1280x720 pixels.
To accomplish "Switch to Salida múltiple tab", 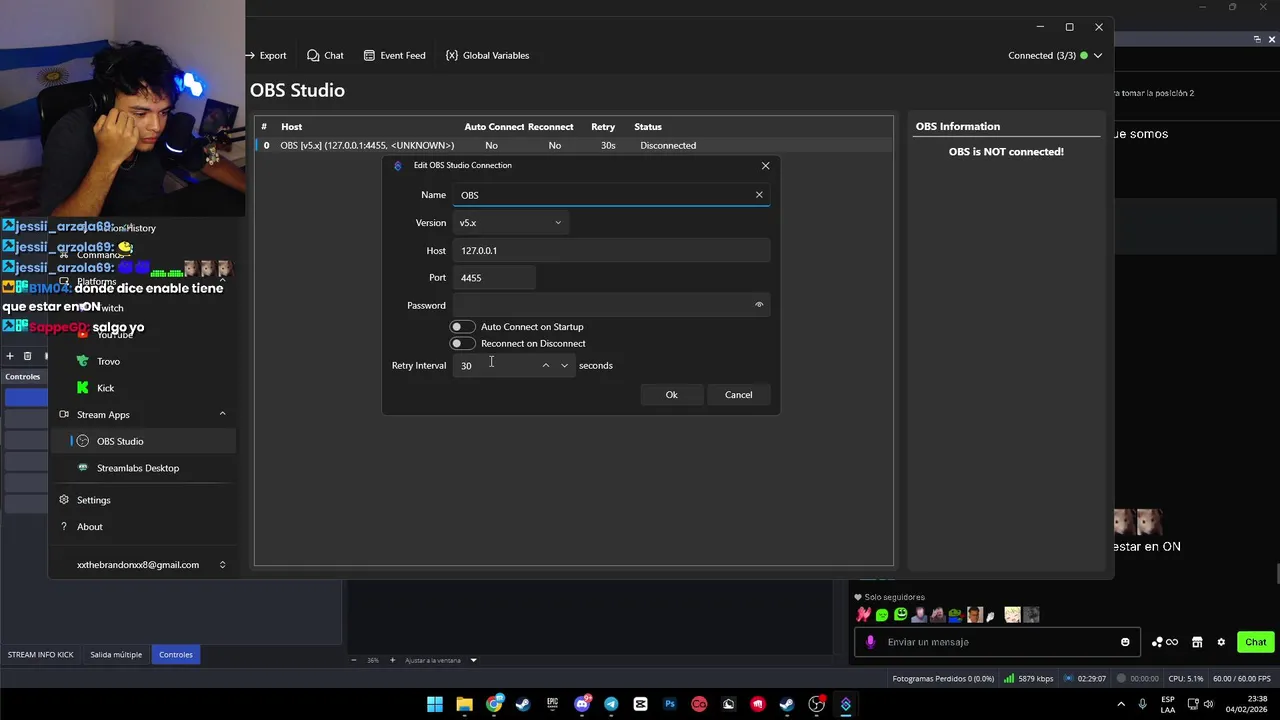I will 116,655.
